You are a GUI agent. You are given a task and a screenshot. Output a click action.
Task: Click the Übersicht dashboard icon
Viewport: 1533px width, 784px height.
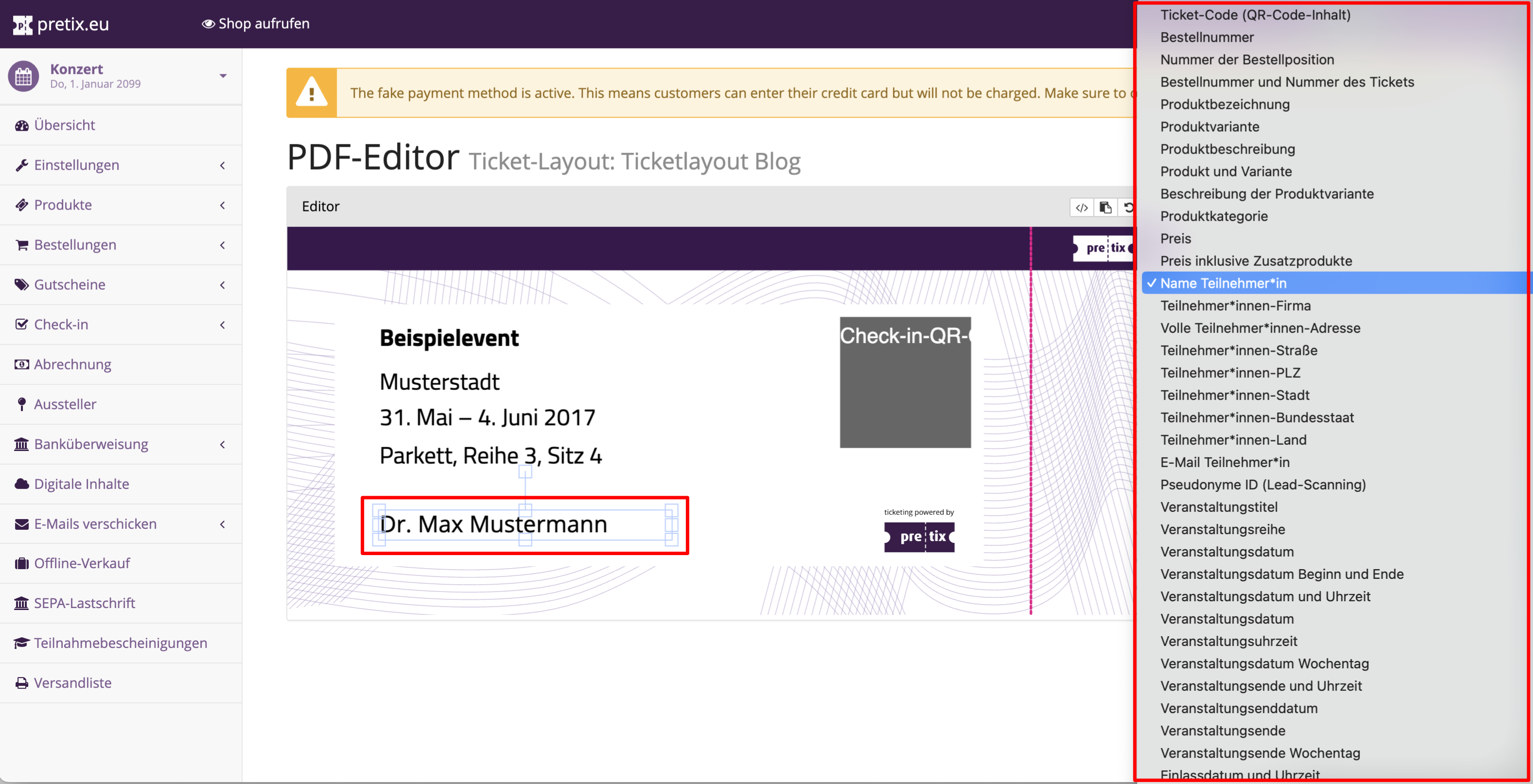(22, 125)
